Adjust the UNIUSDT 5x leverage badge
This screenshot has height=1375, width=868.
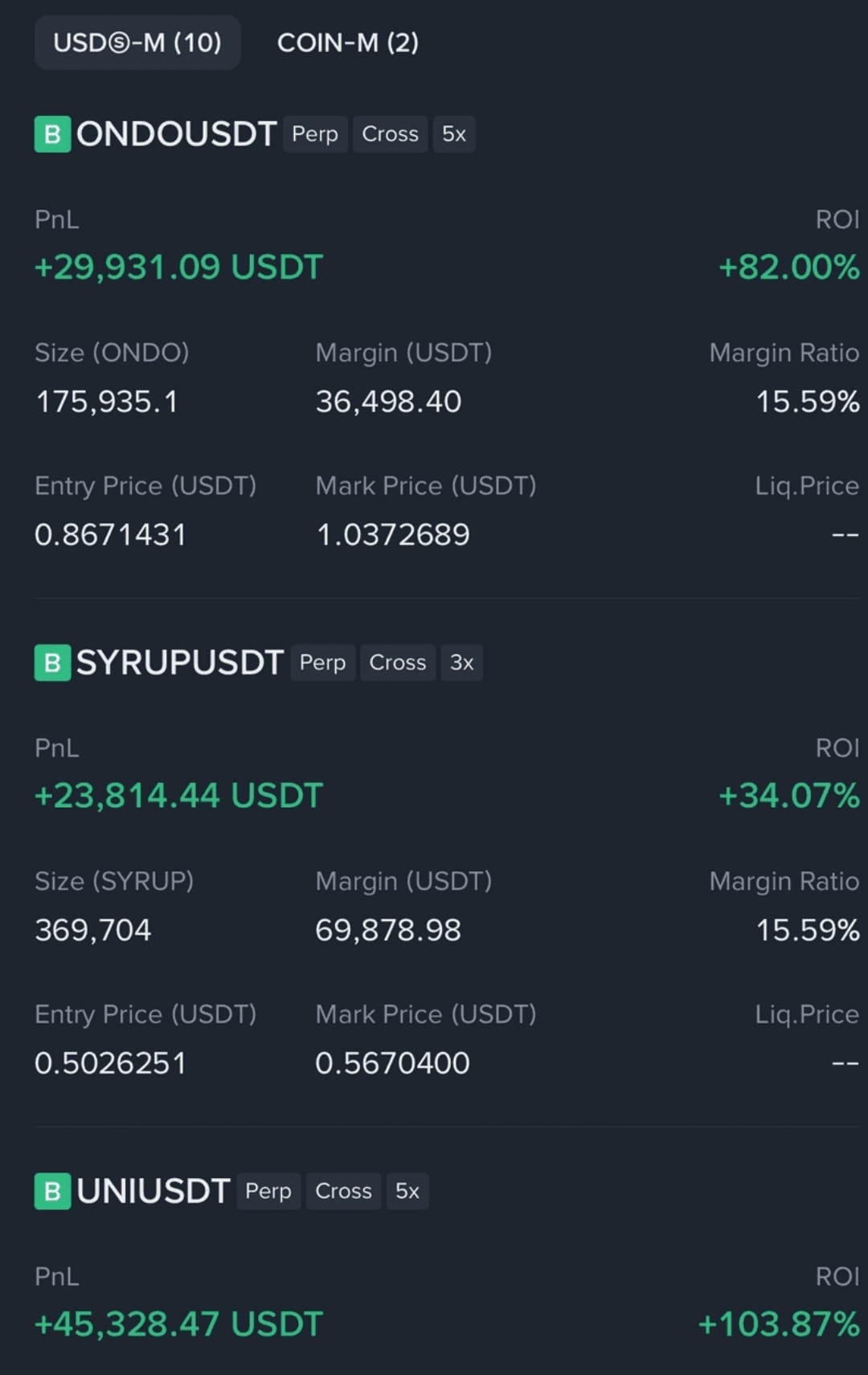click(407, 1191)
